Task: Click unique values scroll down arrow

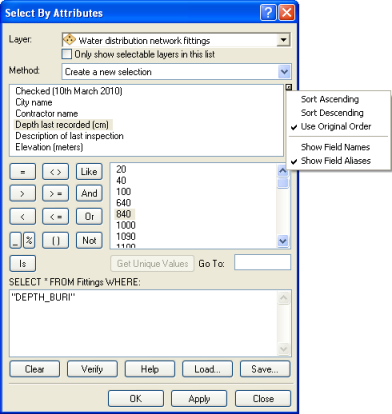Action: tap(283, 241)
